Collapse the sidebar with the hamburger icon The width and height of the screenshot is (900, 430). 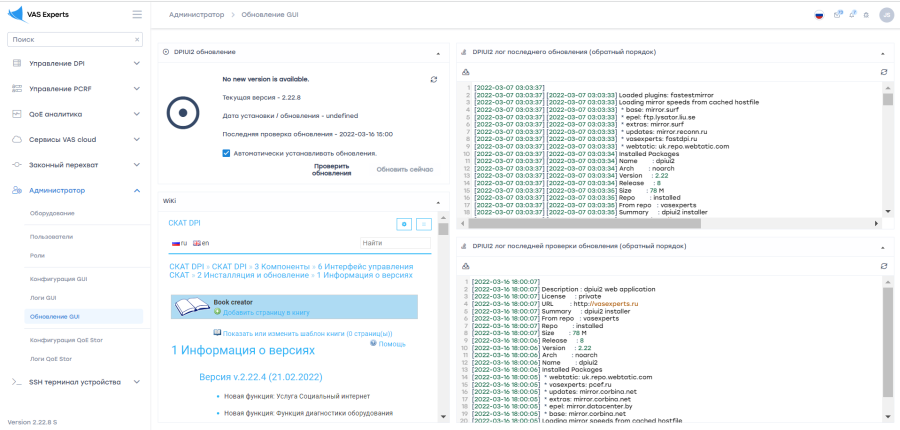tap(137, 14)
